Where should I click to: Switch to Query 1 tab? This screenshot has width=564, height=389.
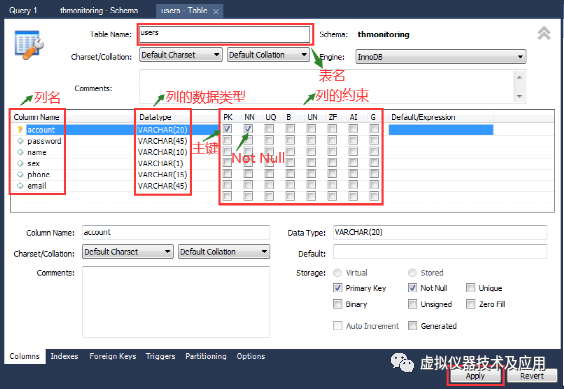click(x=23, y=10)
